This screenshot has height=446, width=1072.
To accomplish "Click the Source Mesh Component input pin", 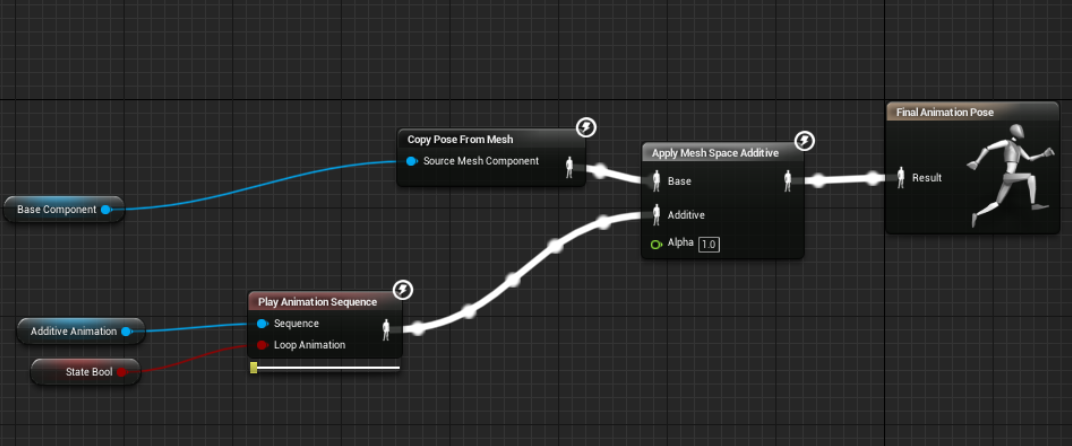I will click(411, 161).
